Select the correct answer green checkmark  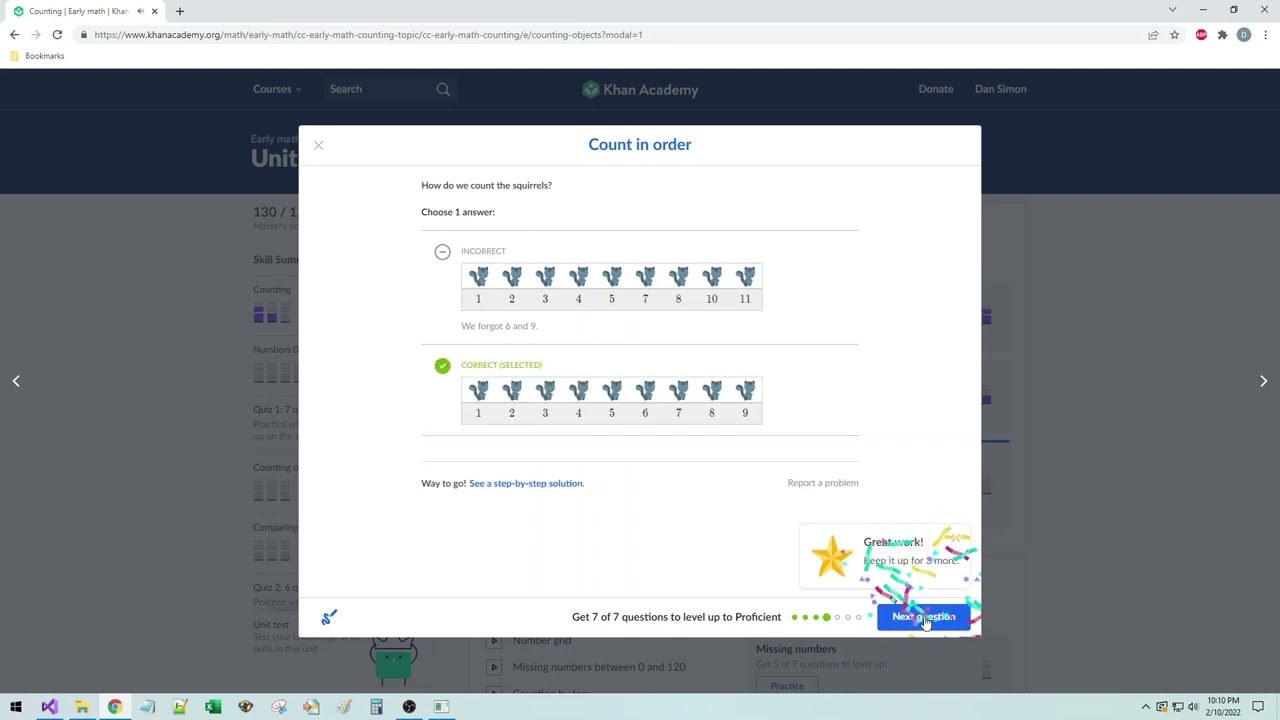tap(442, 366)
